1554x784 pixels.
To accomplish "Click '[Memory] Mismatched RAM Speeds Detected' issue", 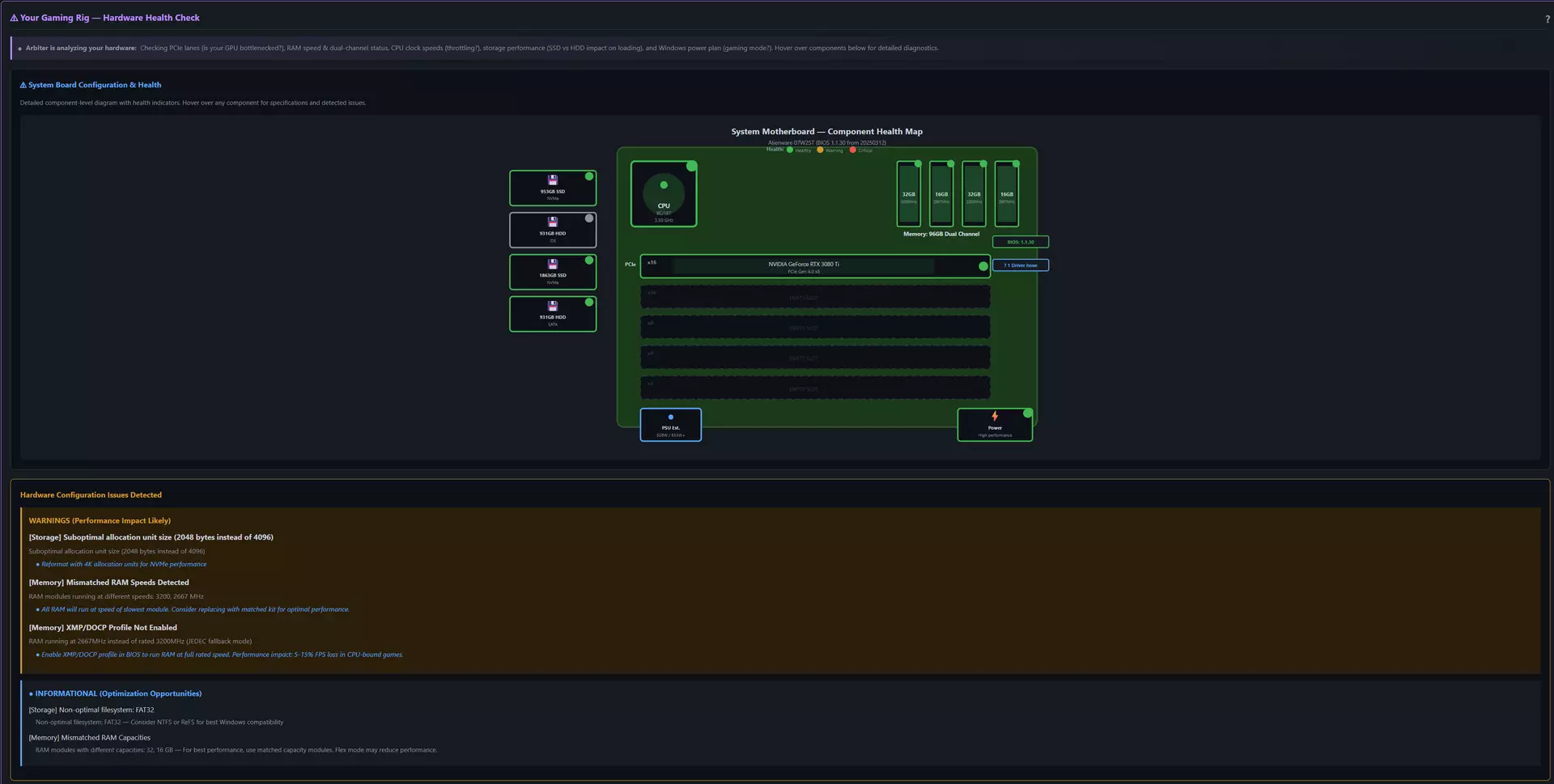I will coord(108,583).
